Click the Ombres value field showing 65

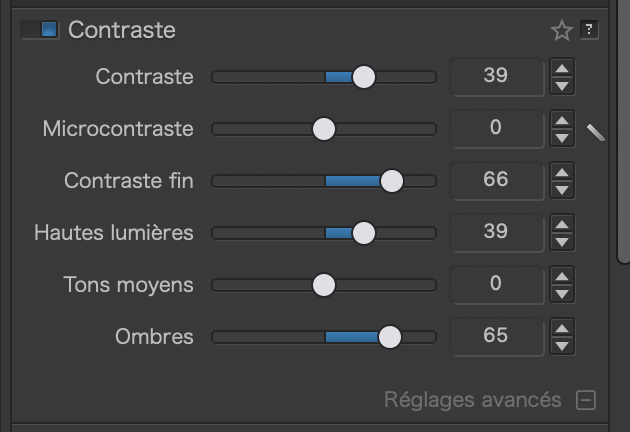tap(496, 337)
